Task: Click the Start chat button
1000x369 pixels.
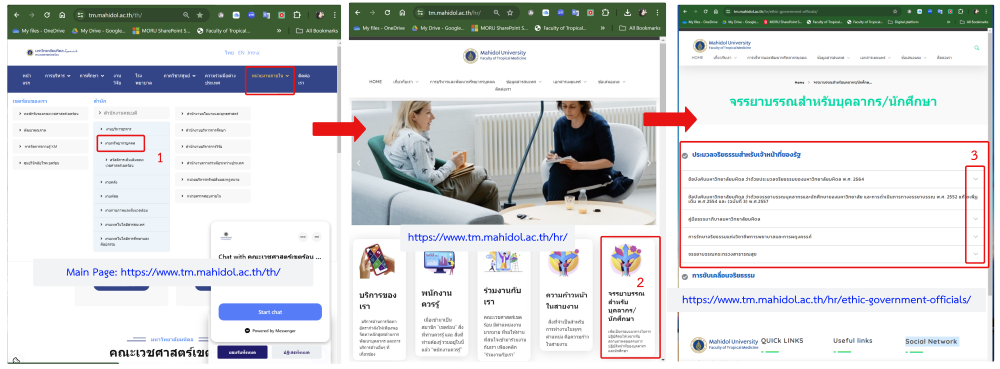Action: 270,312
